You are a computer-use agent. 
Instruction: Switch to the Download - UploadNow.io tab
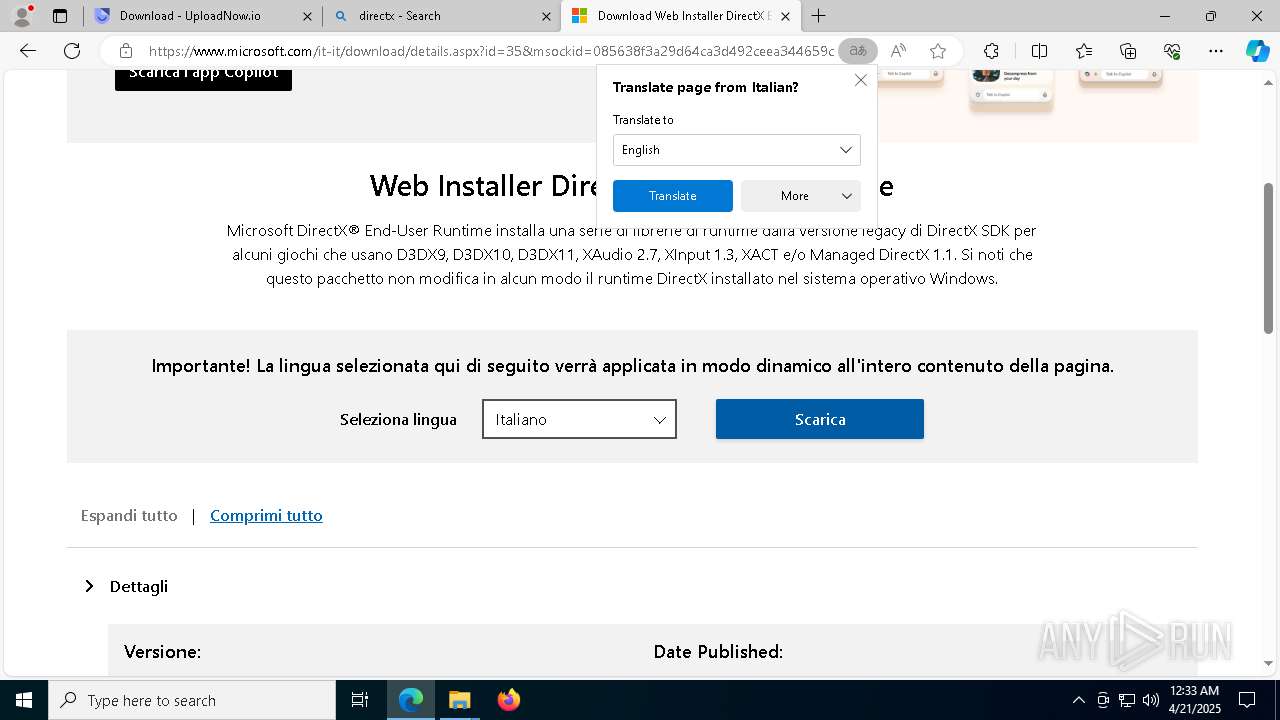point(203,16)
